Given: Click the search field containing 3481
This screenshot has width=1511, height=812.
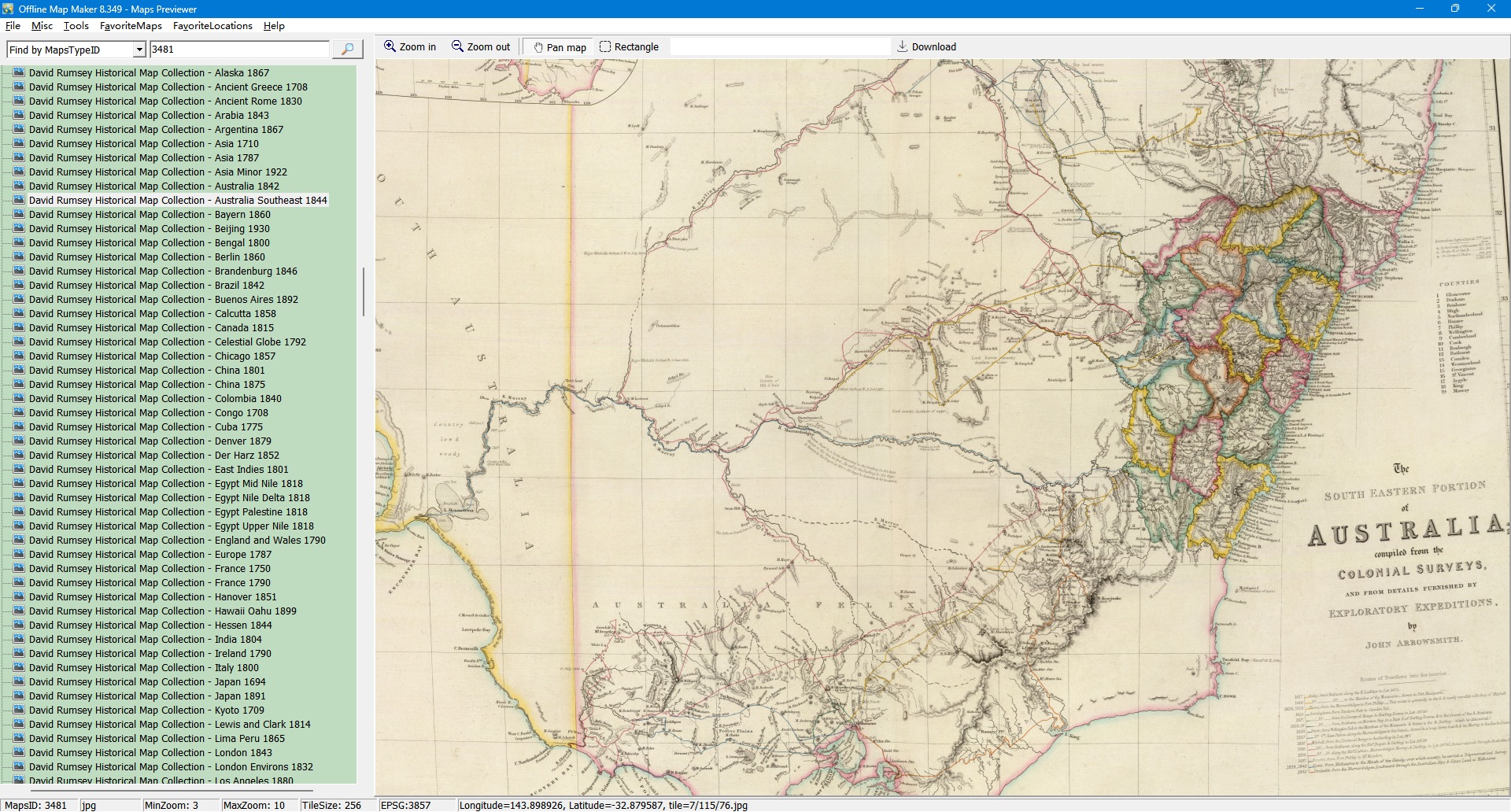Looking at the screenshot, I should pos(239,50).
